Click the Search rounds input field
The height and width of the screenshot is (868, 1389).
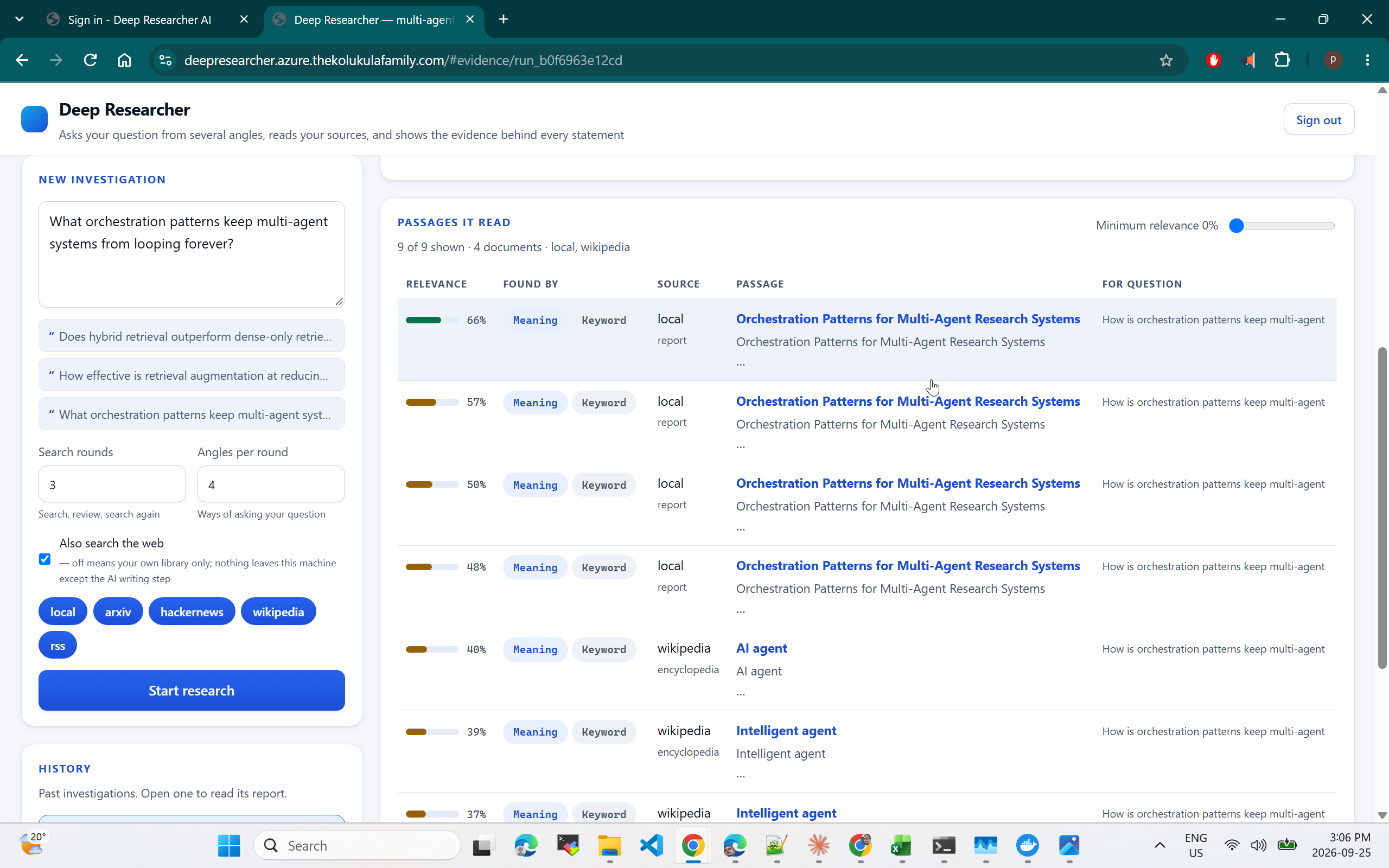point(112,484)
